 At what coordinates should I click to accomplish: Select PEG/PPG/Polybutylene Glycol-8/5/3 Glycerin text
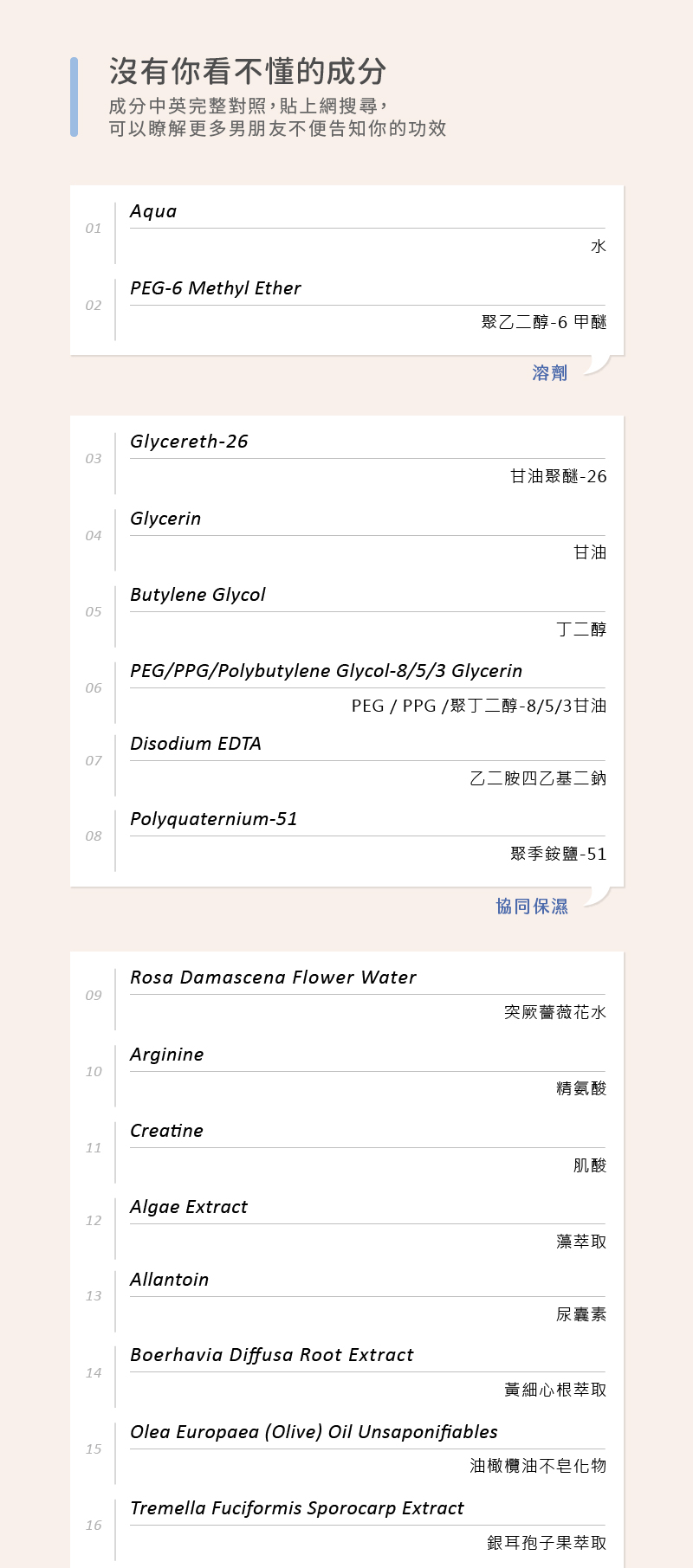326,671
